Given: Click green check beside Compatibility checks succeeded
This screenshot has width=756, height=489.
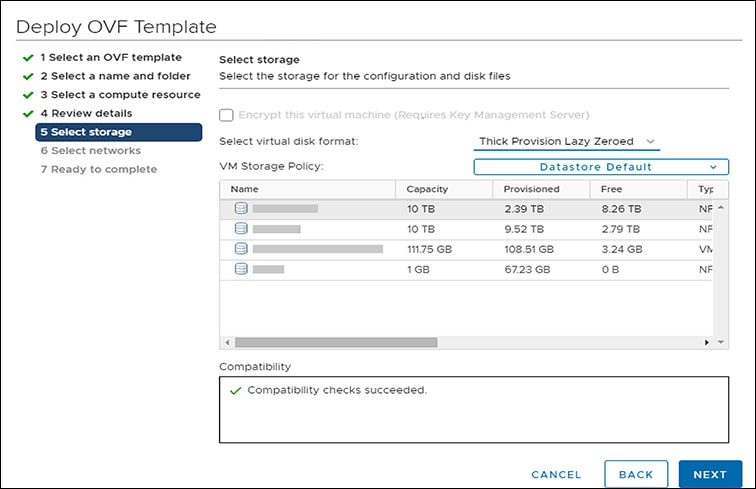Looking at the screenshot, I should (x=235, y=390).
